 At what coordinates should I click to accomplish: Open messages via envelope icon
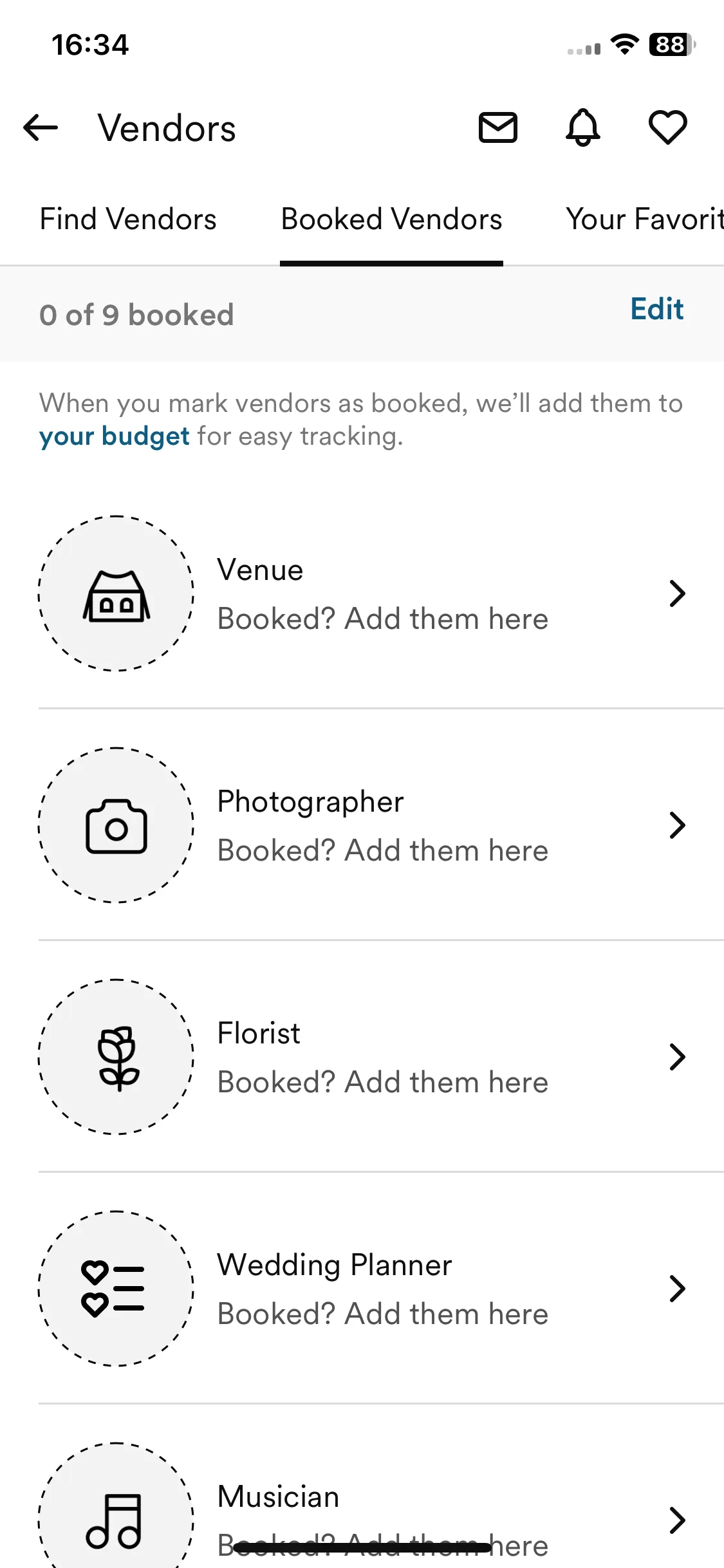pyautogui.click(x=497, y=127)
